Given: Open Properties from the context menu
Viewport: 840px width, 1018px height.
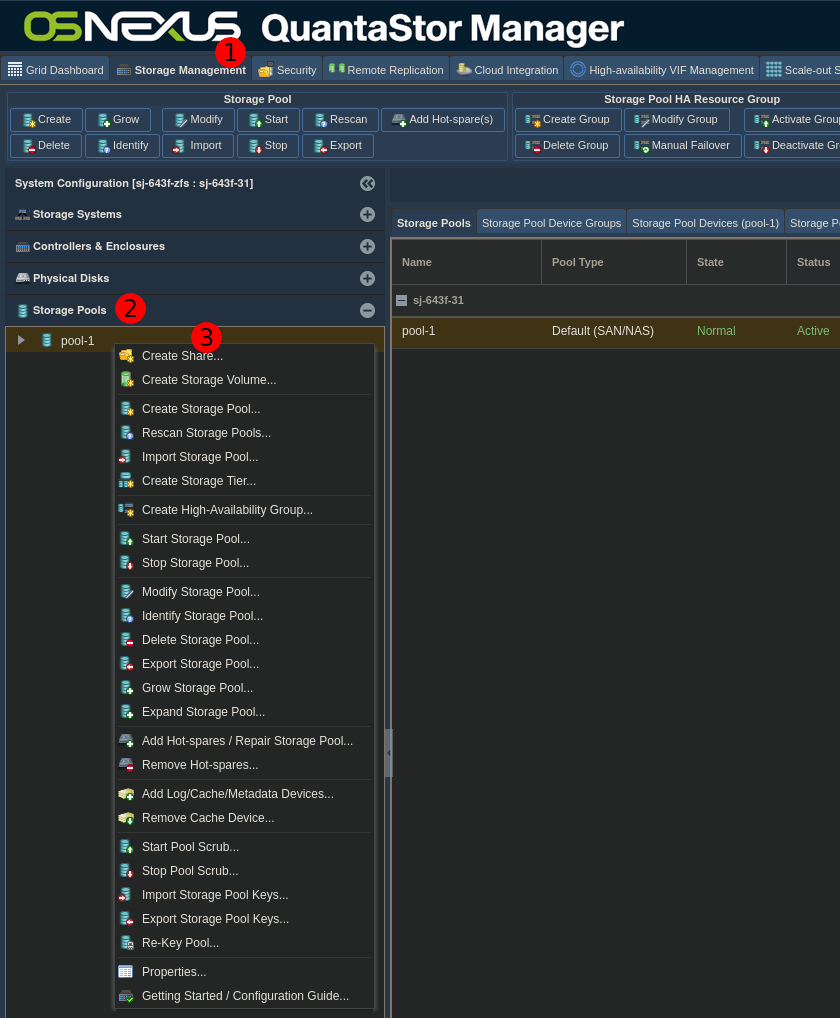Looking at the screenshot, I should [174, 972].
